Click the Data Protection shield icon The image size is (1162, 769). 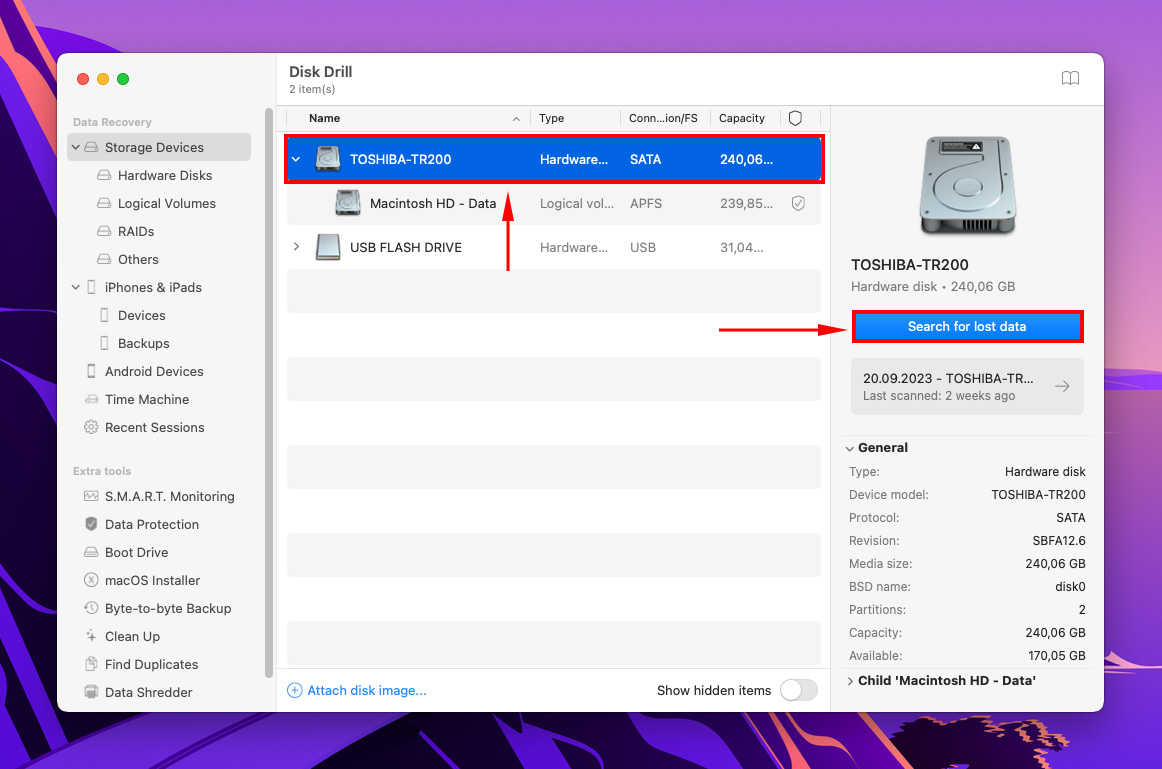coord(91,525)
